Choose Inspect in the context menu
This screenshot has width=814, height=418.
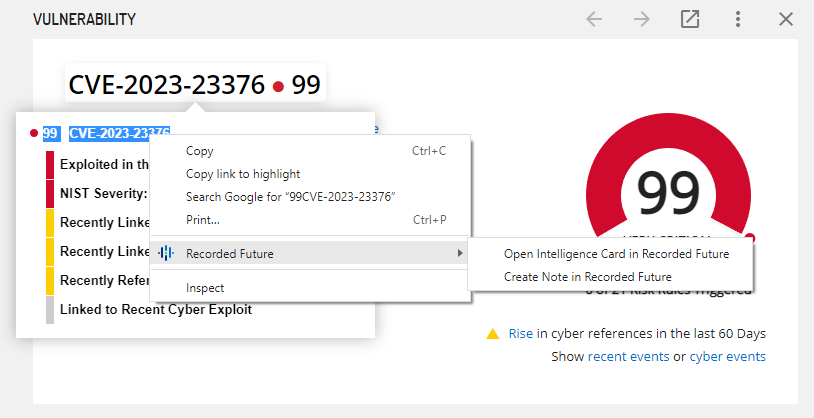point(205,288)
